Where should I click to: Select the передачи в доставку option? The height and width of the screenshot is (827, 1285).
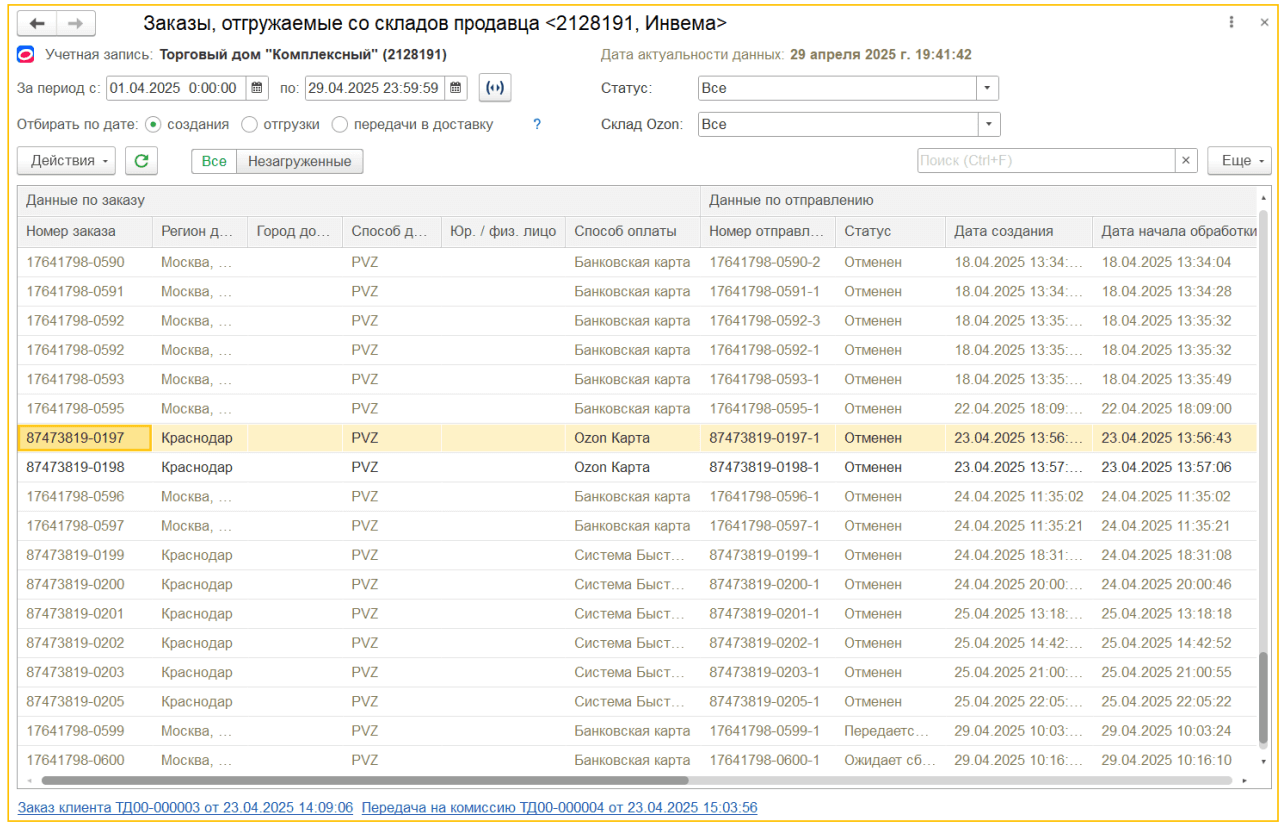pos(340,124)
